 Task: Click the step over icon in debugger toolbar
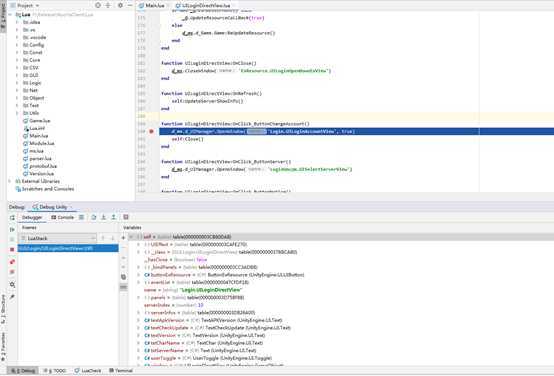tap(94, 217)
